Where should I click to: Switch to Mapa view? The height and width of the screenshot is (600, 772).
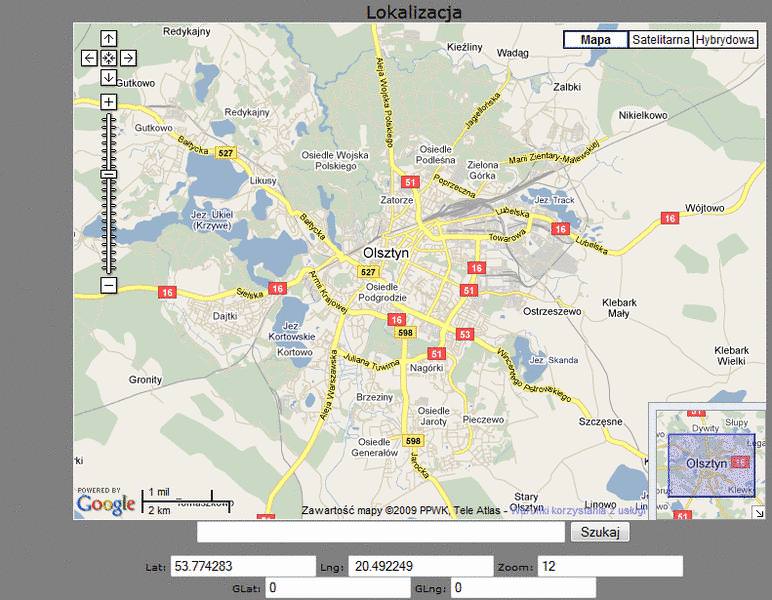coord(596,40)
